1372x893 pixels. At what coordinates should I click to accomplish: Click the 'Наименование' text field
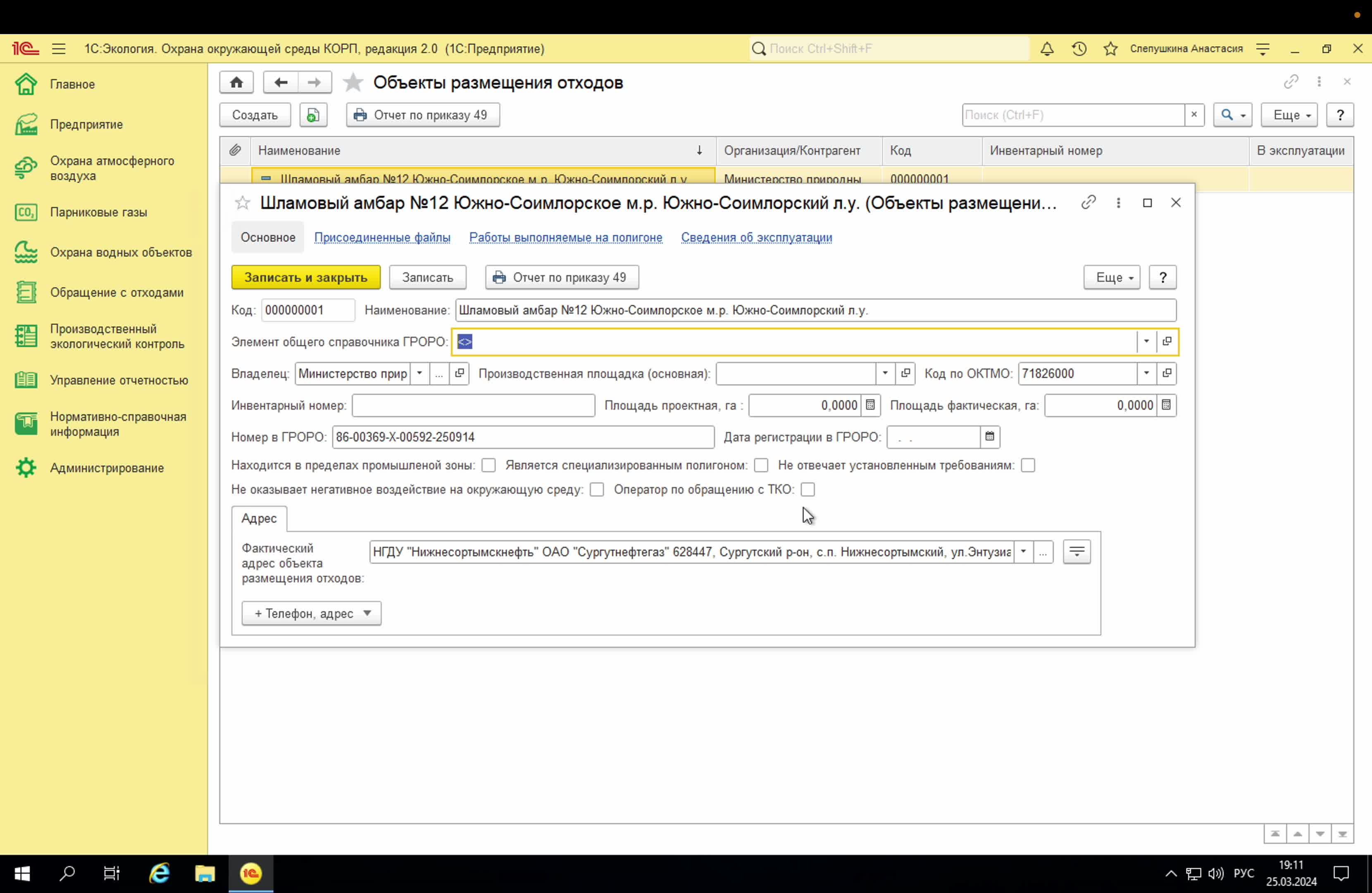pos(816,310)
